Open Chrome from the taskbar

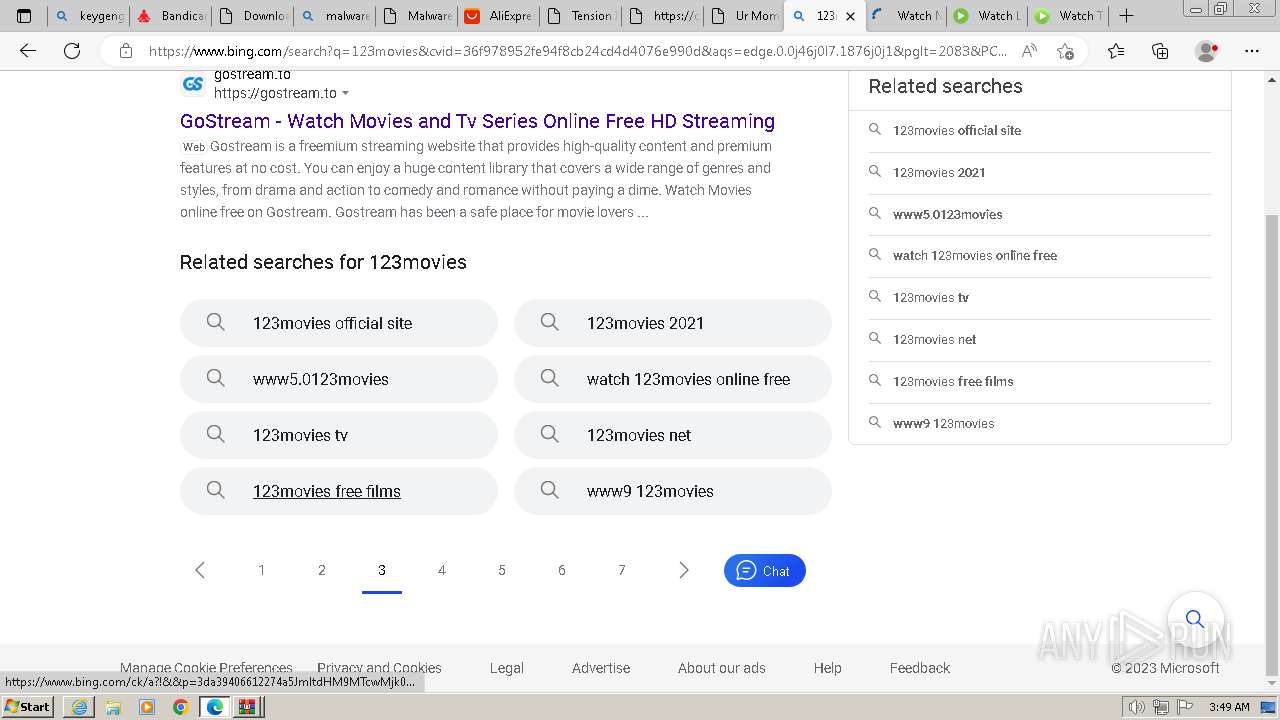tap(180, 707)
